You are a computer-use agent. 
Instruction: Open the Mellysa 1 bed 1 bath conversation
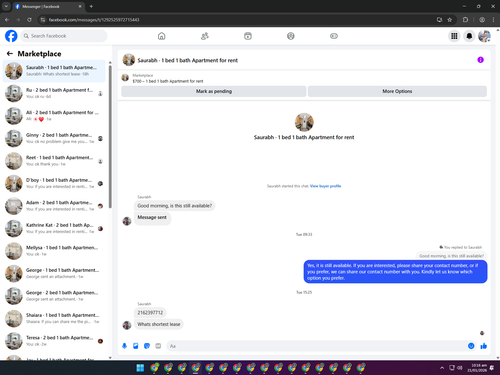(54, 251)
